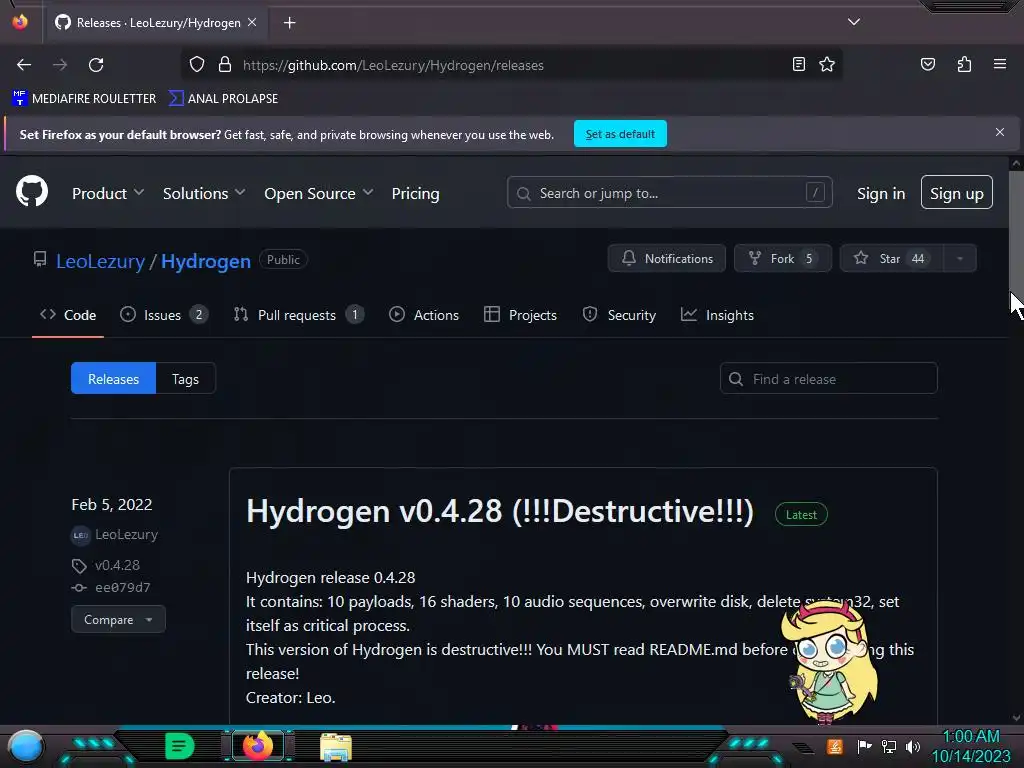Open the Start orb button
The width and height of the screenshot is (1024, 768).
25,746
